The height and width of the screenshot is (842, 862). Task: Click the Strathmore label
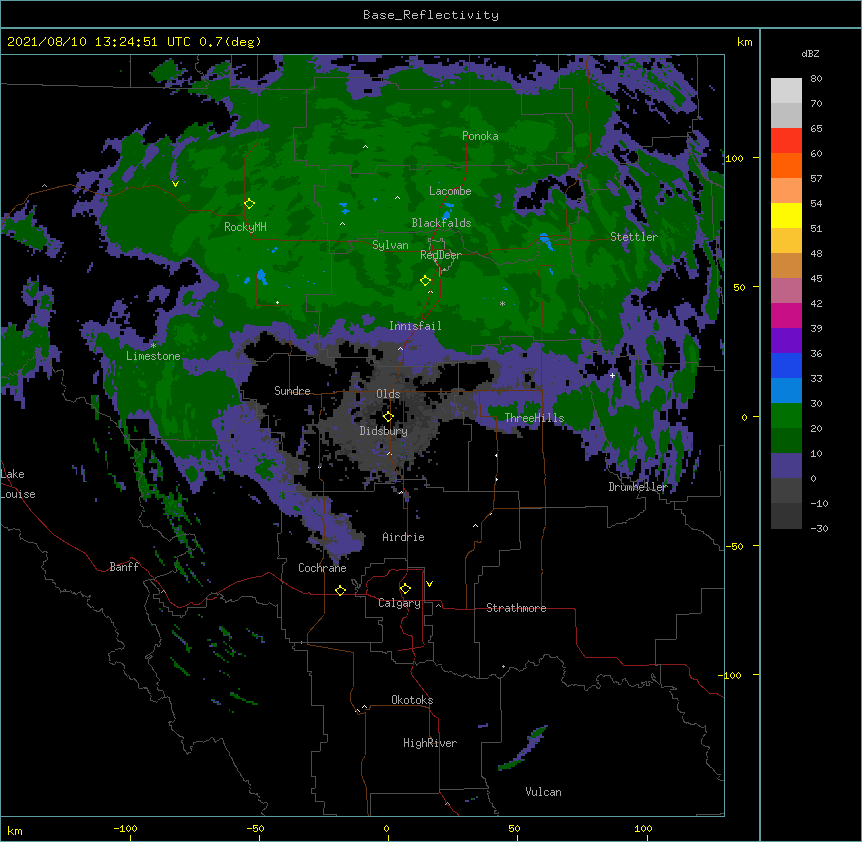(516, 608)
